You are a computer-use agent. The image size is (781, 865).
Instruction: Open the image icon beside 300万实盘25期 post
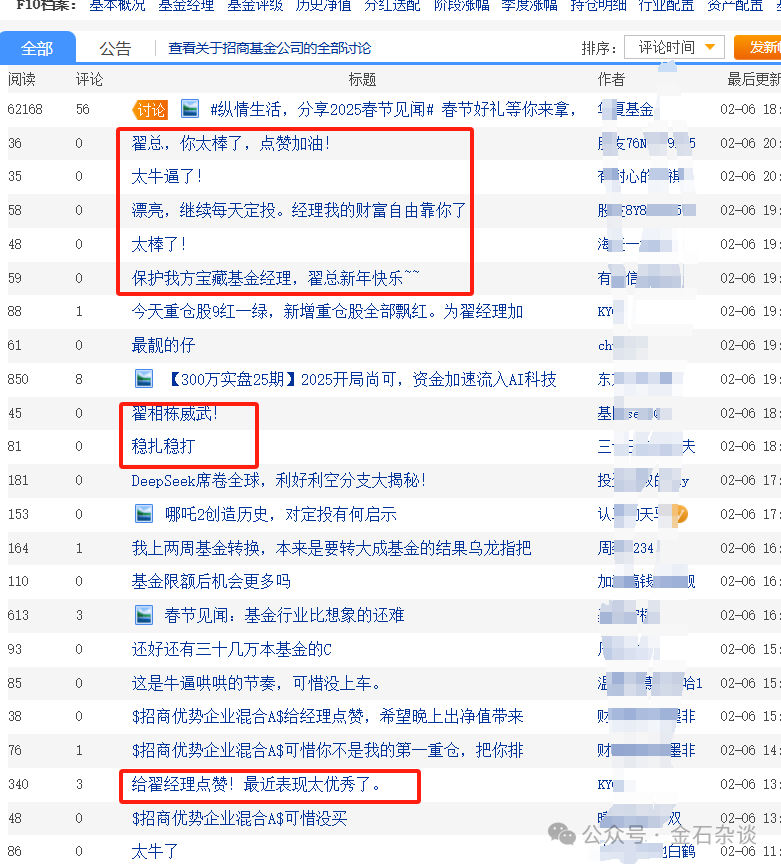click(144, 379)
